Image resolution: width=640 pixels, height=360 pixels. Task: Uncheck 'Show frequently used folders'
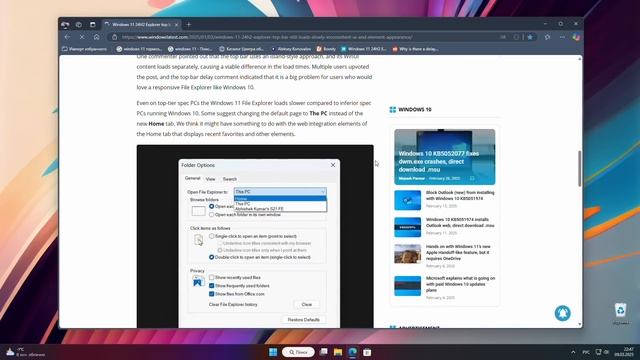pos(211,286)
